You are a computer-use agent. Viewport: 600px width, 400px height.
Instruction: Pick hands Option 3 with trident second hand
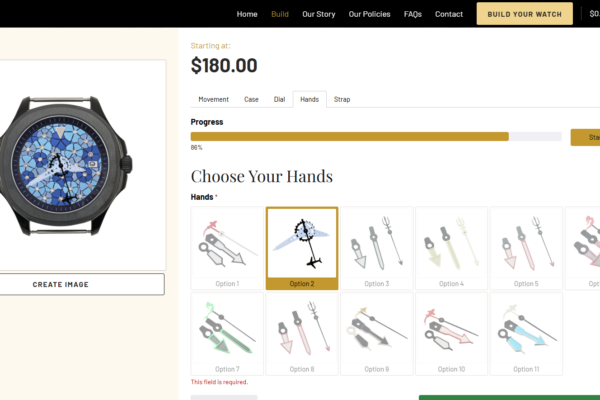377,248
